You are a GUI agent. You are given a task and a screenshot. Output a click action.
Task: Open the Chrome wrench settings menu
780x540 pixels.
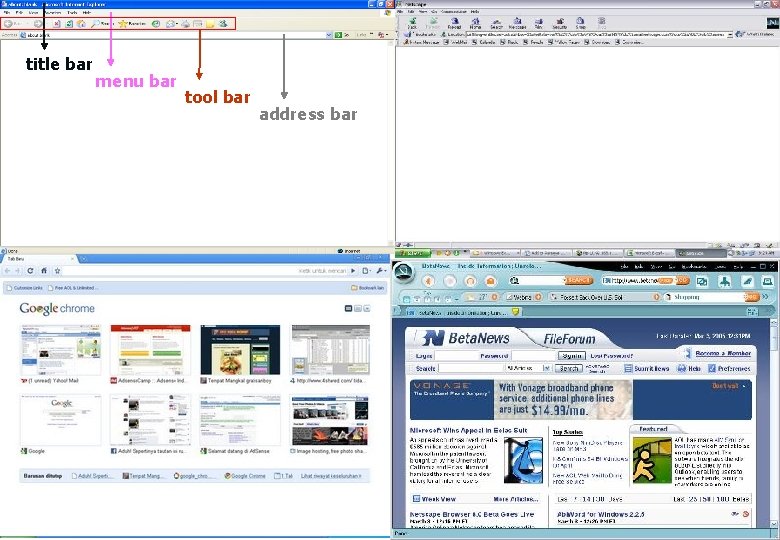[x=382, y=270]
